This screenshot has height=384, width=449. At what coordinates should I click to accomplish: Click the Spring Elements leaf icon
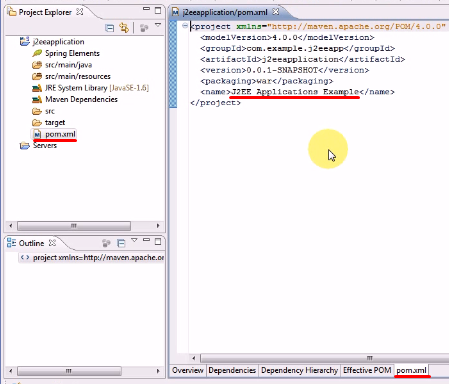(37, 53)
